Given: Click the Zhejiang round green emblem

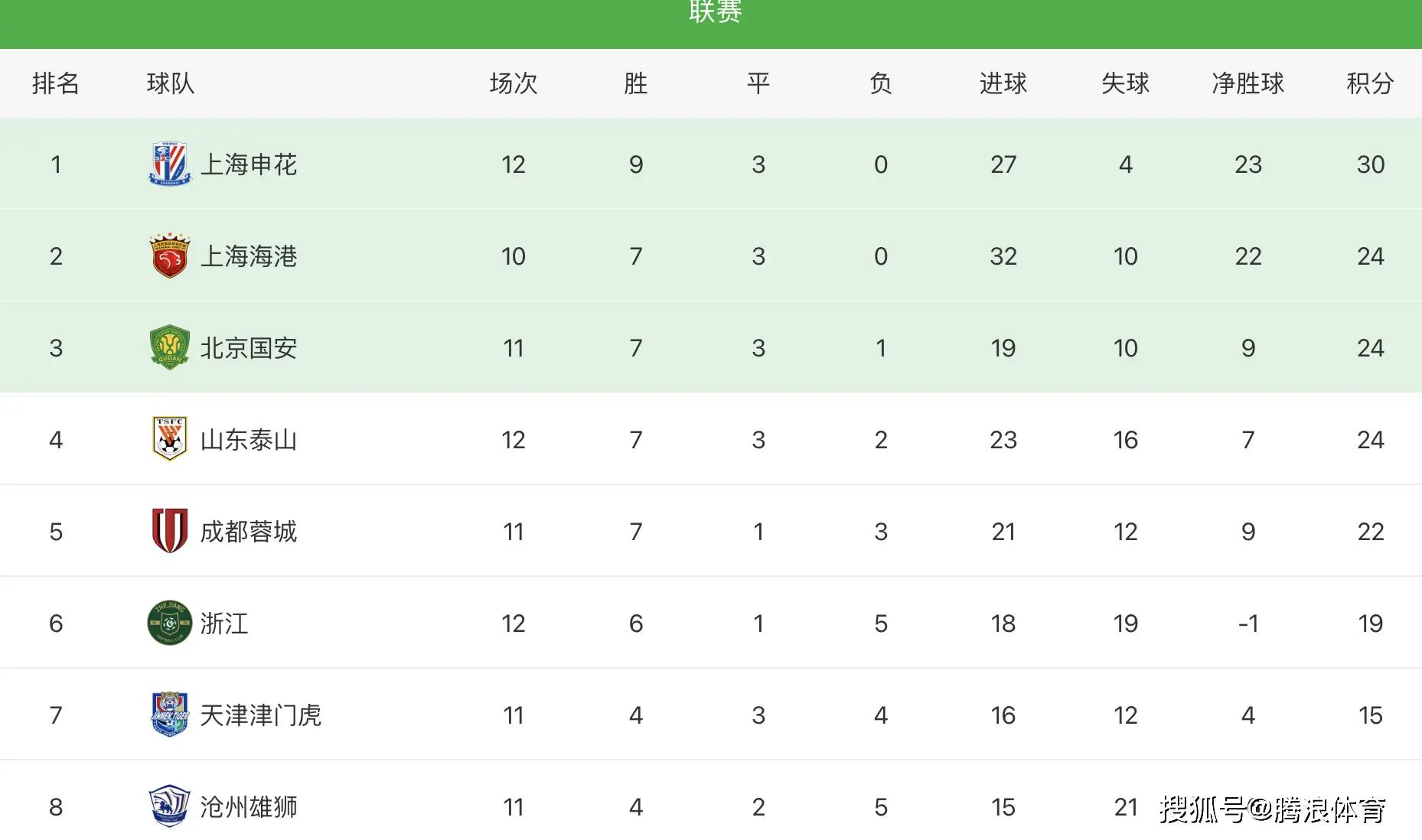Looking at the screenshot, I should [169, 623].
